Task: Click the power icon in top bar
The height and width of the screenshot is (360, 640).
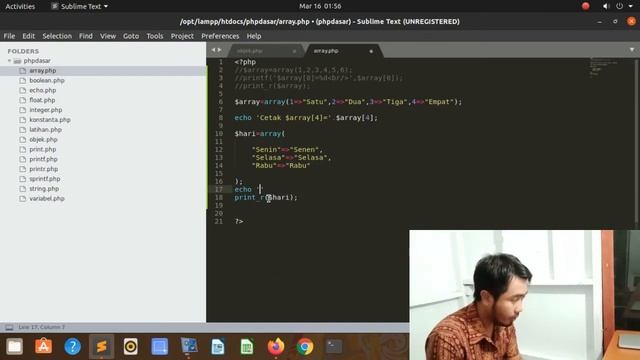Action: point(620,6)
